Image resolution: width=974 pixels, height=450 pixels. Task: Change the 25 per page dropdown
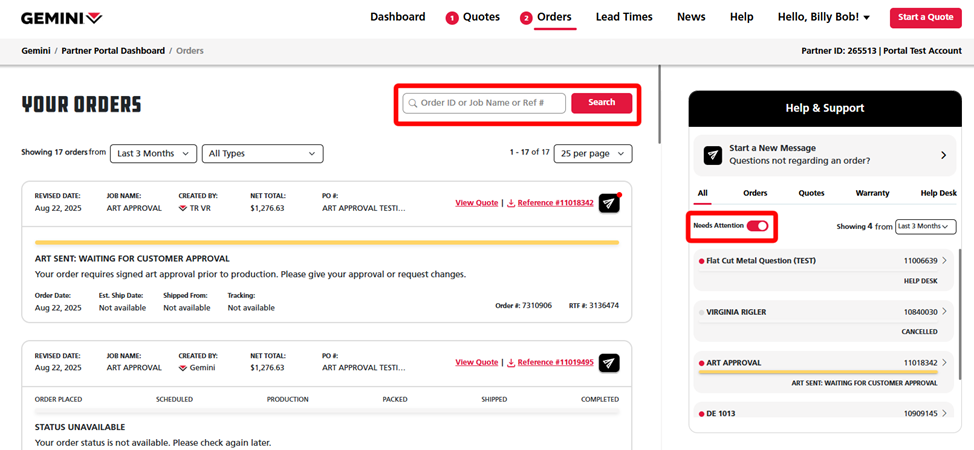pos(593,154)
